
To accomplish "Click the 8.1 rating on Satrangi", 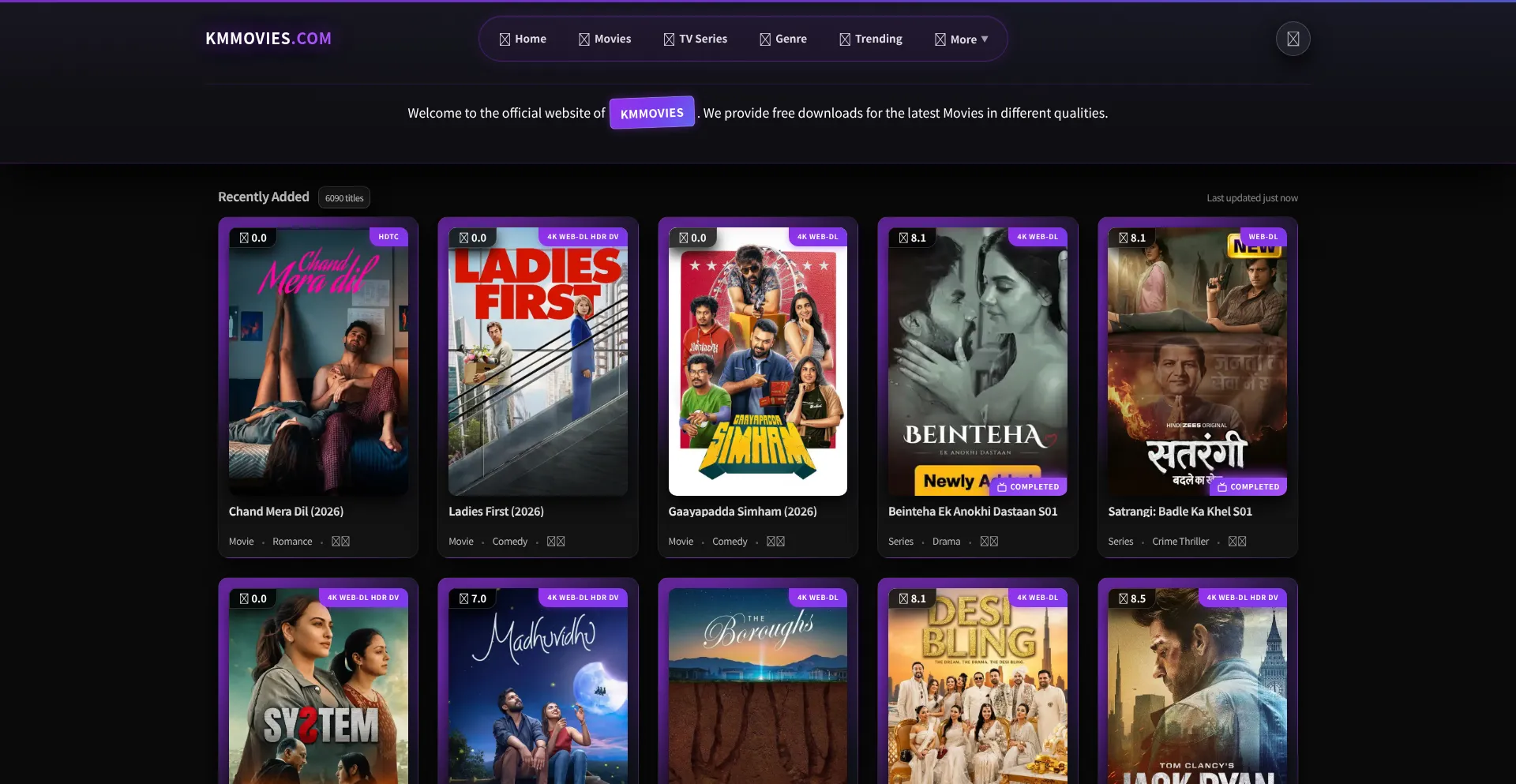I will point(1132,238).
